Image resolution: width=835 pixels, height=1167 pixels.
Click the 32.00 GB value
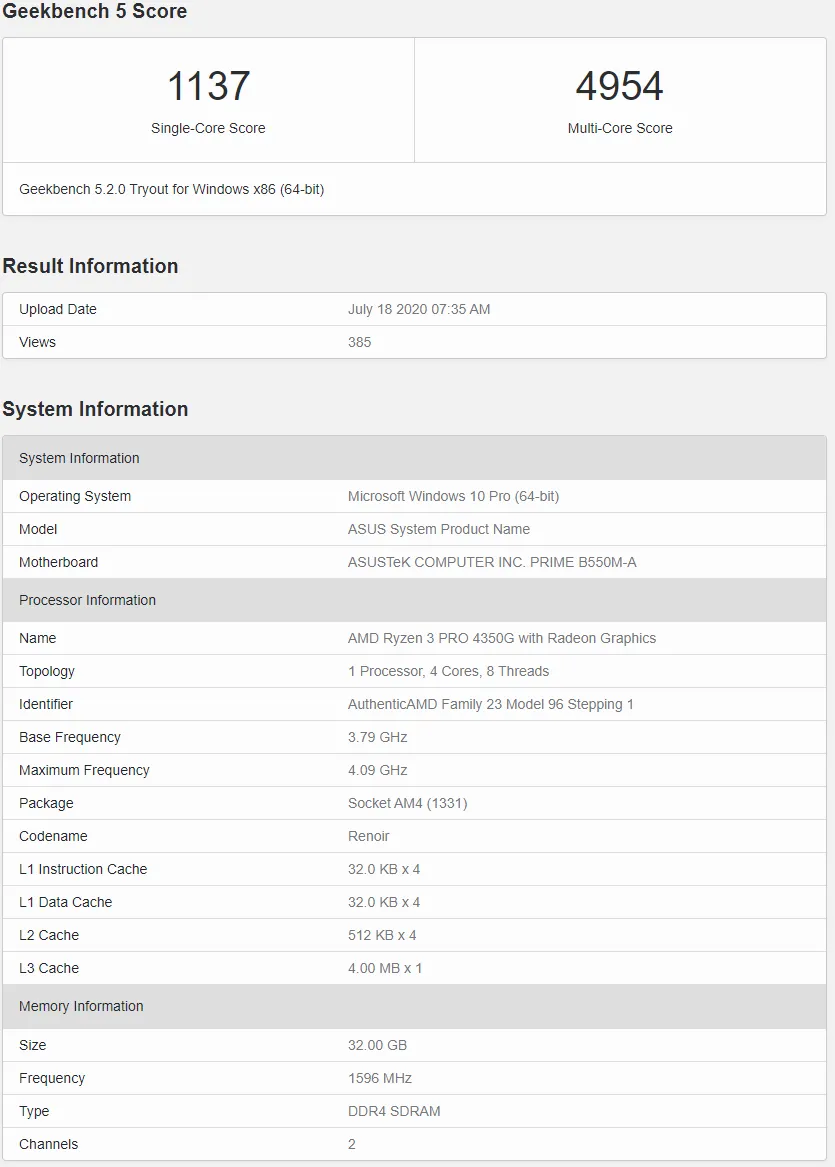[377, 1045]
